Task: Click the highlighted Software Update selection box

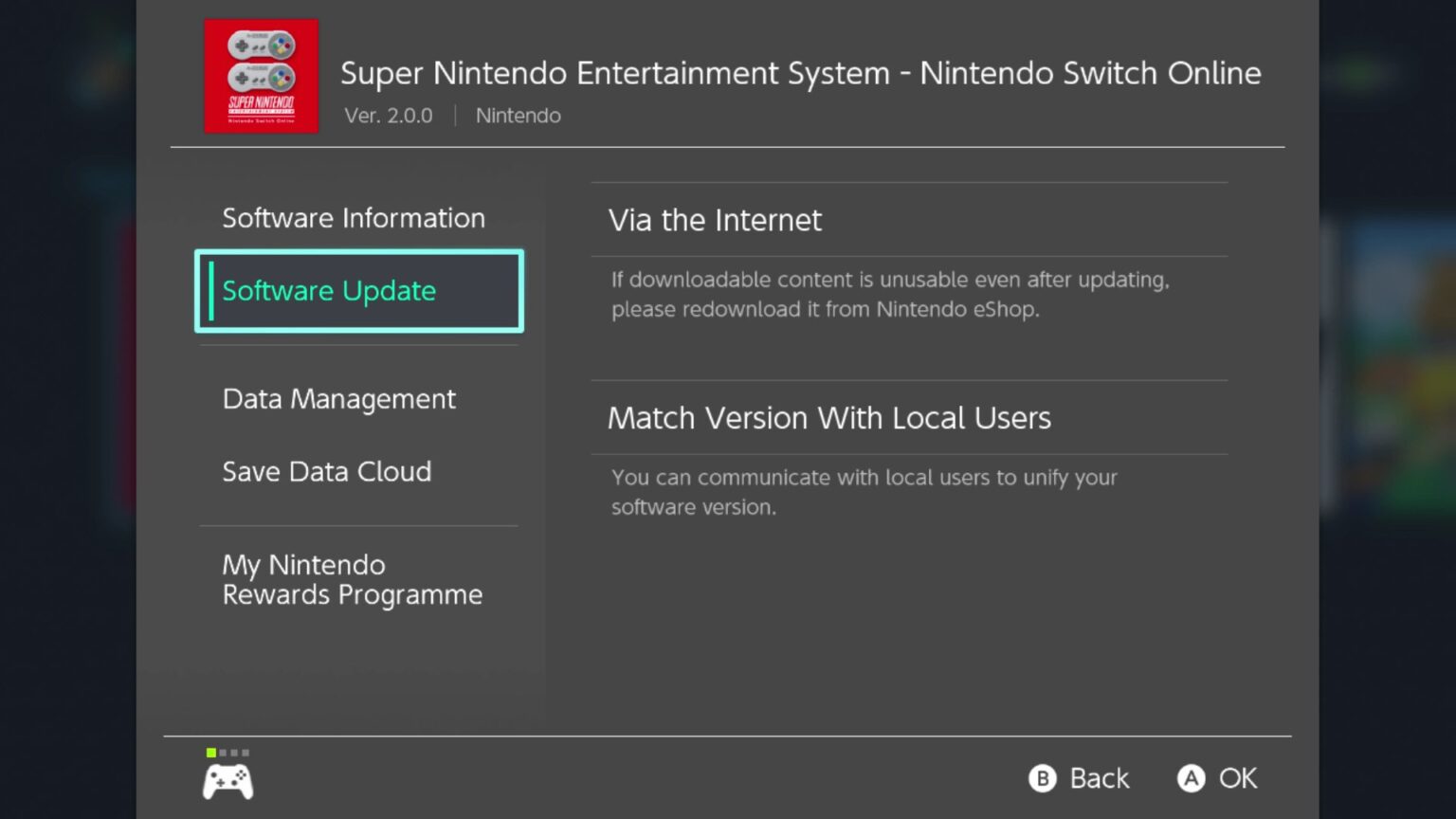Action: [358, 291]
